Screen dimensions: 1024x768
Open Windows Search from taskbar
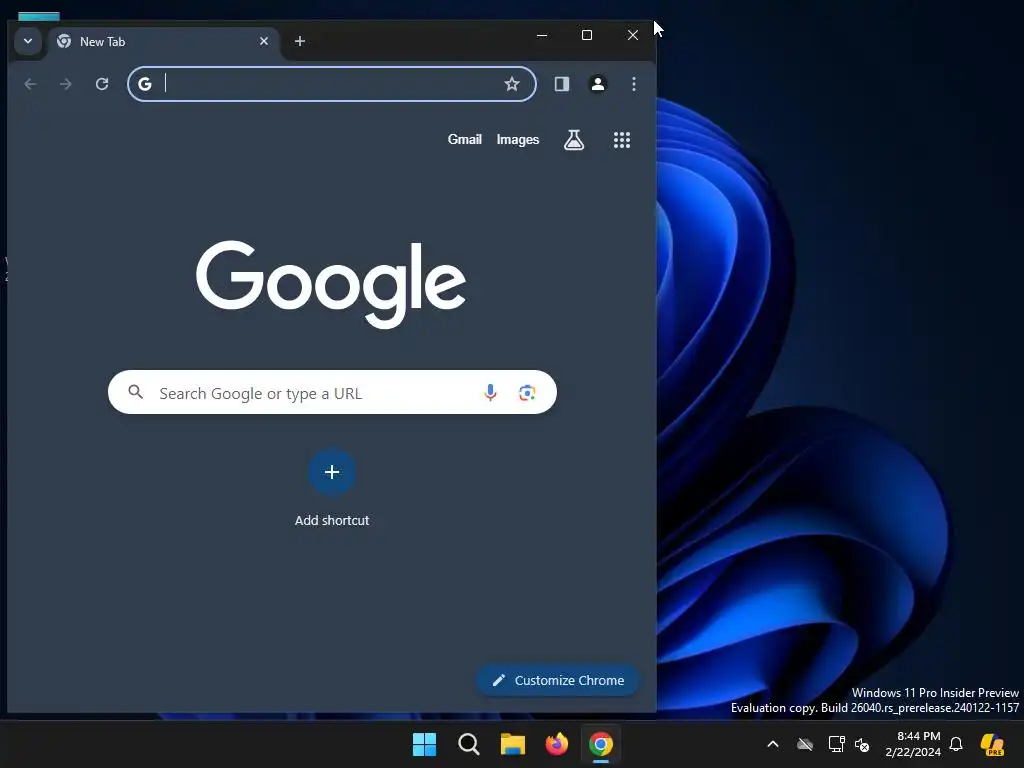(469, 744)
